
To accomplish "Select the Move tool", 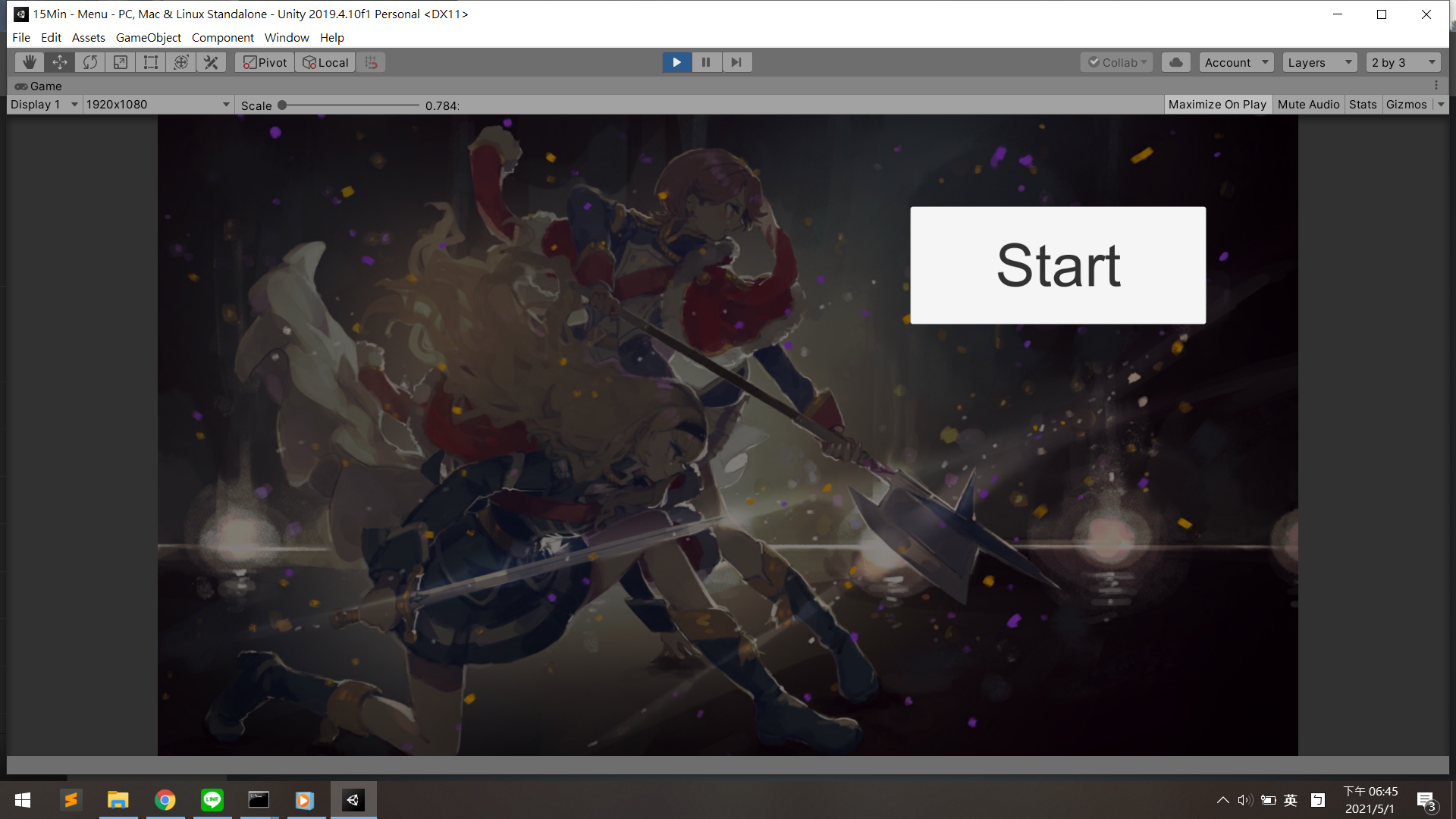I will pos(60,62).
